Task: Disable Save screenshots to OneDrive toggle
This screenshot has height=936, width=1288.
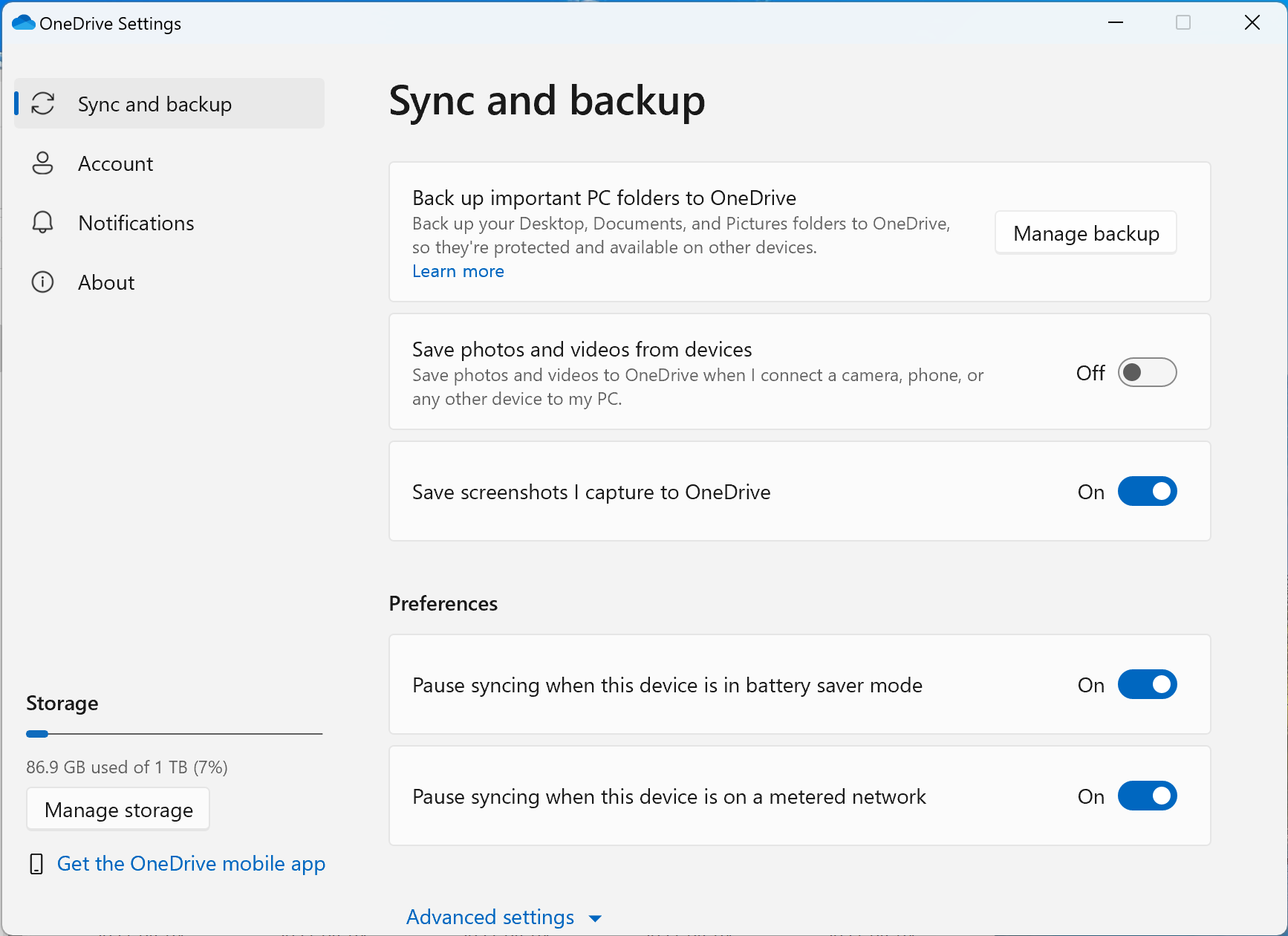Action: tap(1147, 492)
